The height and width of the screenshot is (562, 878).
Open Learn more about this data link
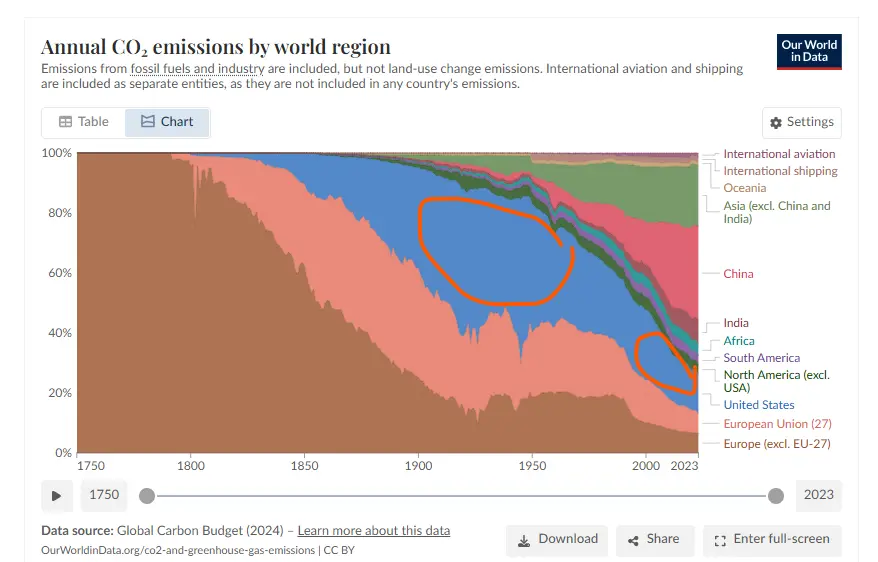[x=374, y=530]
